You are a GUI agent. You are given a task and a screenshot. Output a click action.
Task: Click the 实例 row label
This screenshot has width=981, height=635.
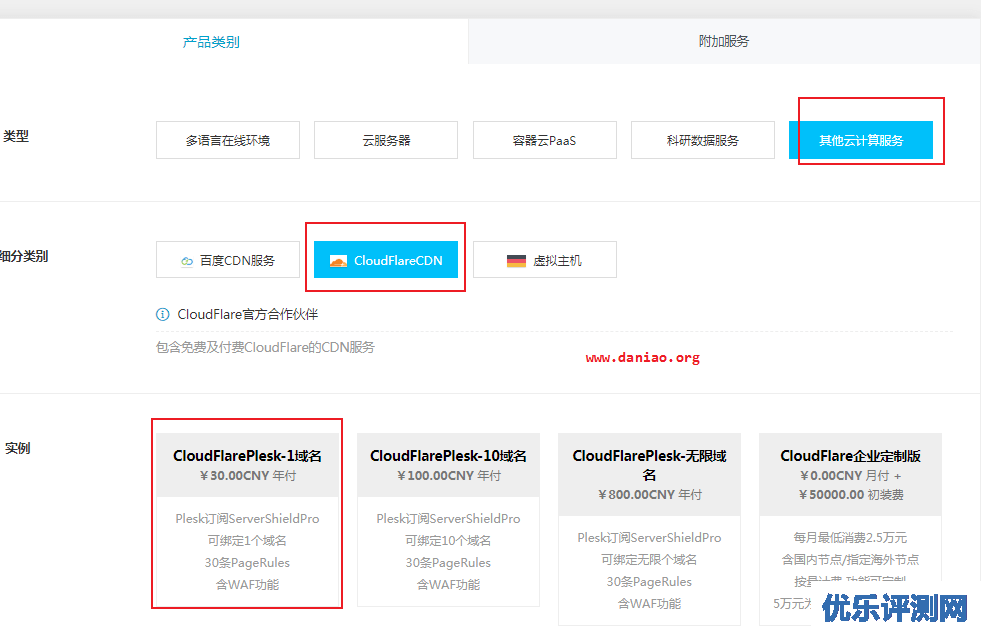point(18,448)
